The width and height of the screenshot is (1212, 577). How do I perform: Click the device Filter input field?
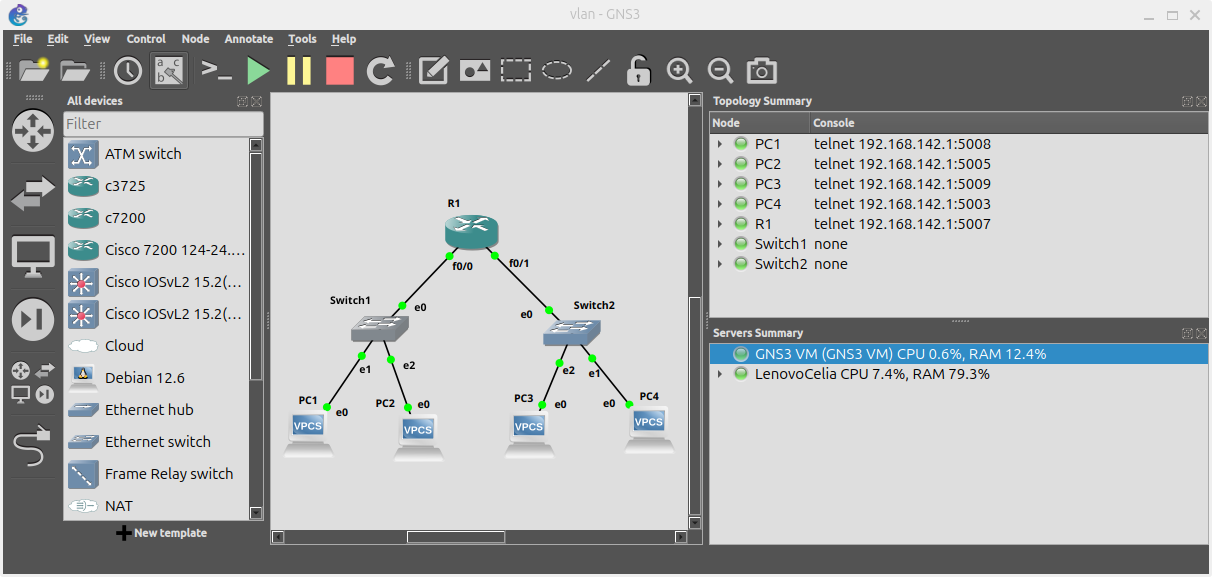tap(163, 124)
